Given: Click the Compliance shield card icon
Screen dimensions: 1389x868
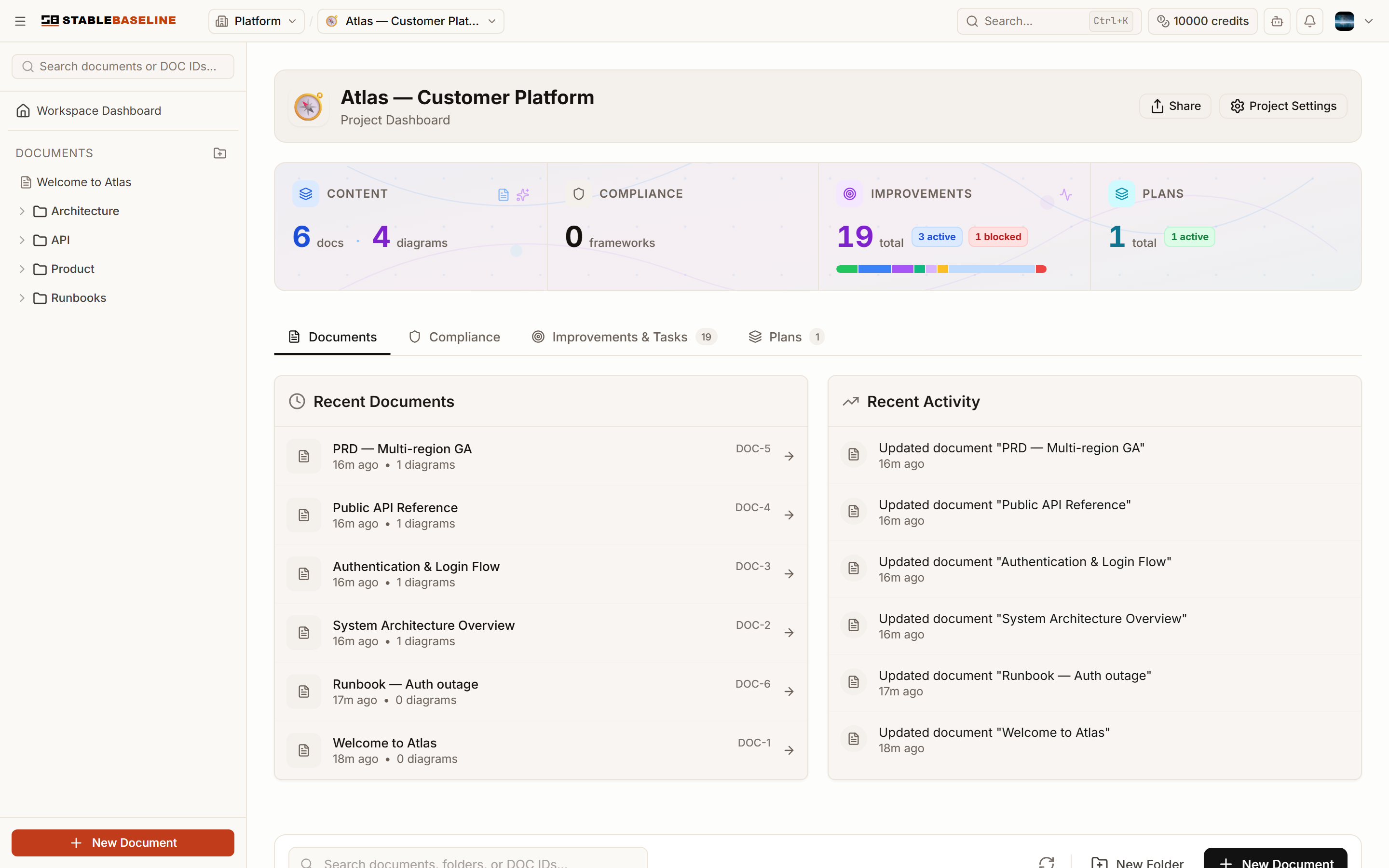Looking at the screenshot, I should tap(579, 194).
